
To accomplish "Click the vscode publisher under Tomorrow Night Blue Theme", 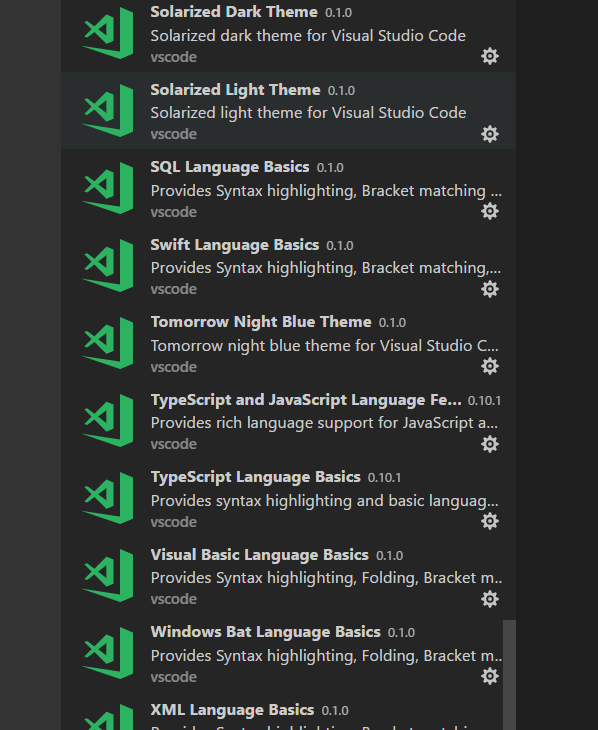I will click(173, 367).
